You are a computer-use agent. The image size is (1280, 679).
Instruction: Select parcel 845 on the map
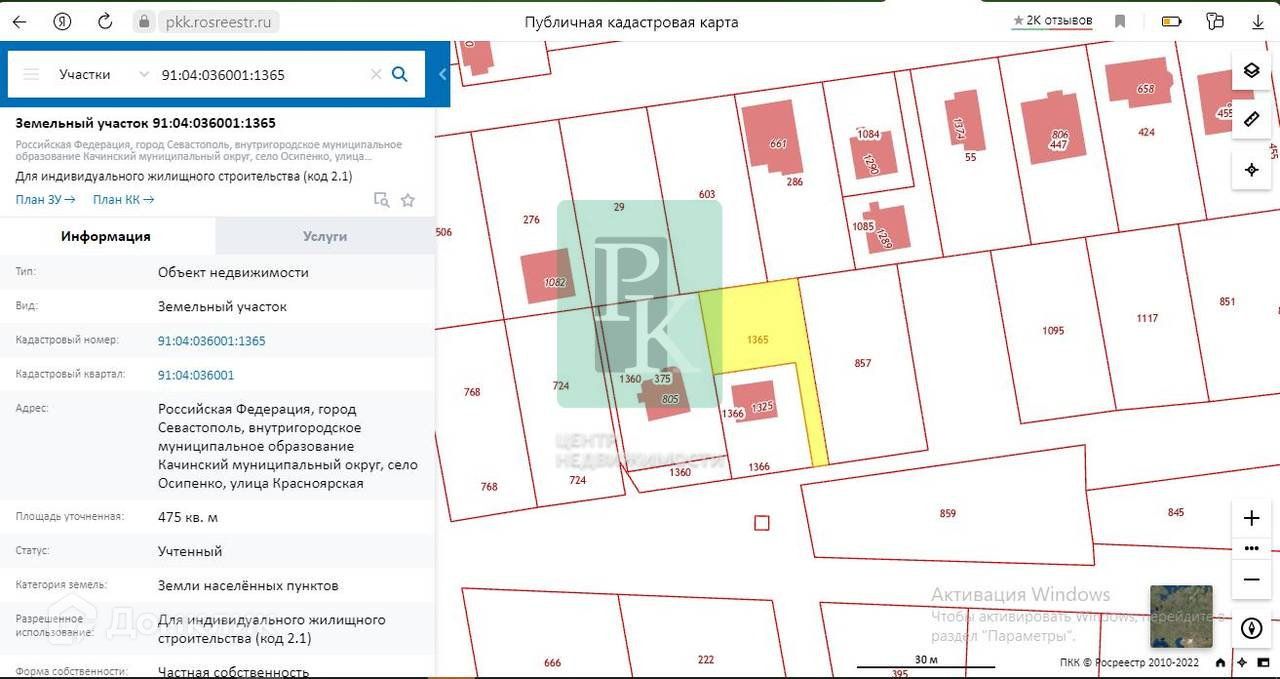pos(1176,512)
